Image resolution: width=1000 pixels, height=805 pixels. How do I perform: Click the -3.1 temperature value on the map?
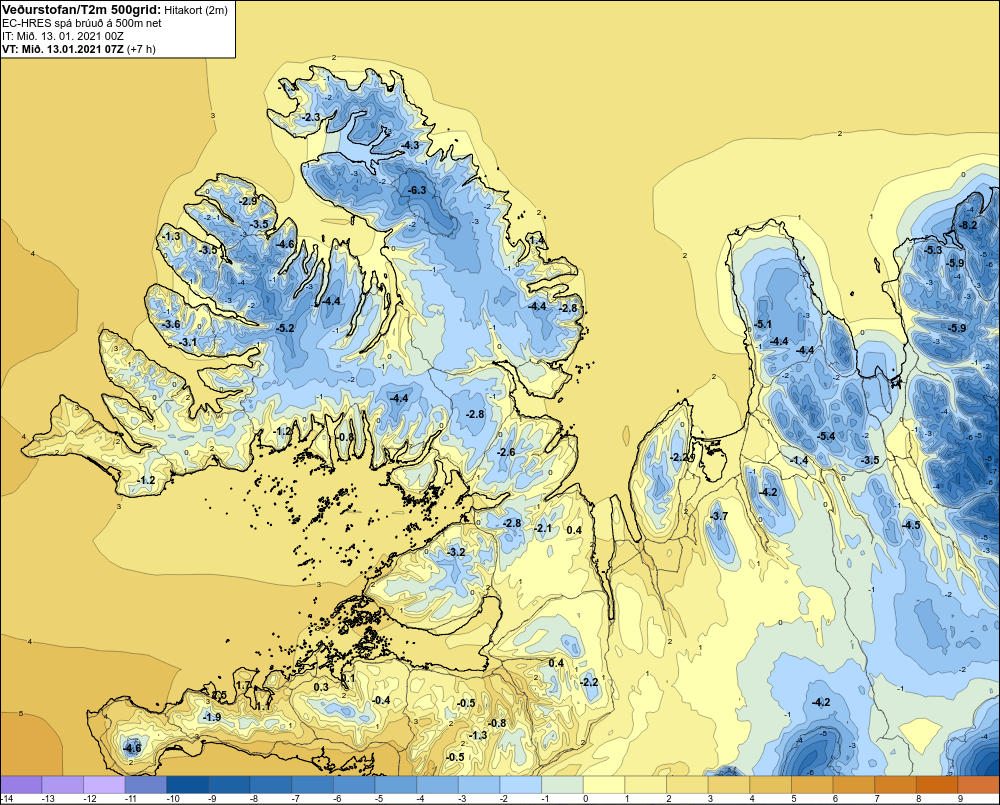pos(188,343)
